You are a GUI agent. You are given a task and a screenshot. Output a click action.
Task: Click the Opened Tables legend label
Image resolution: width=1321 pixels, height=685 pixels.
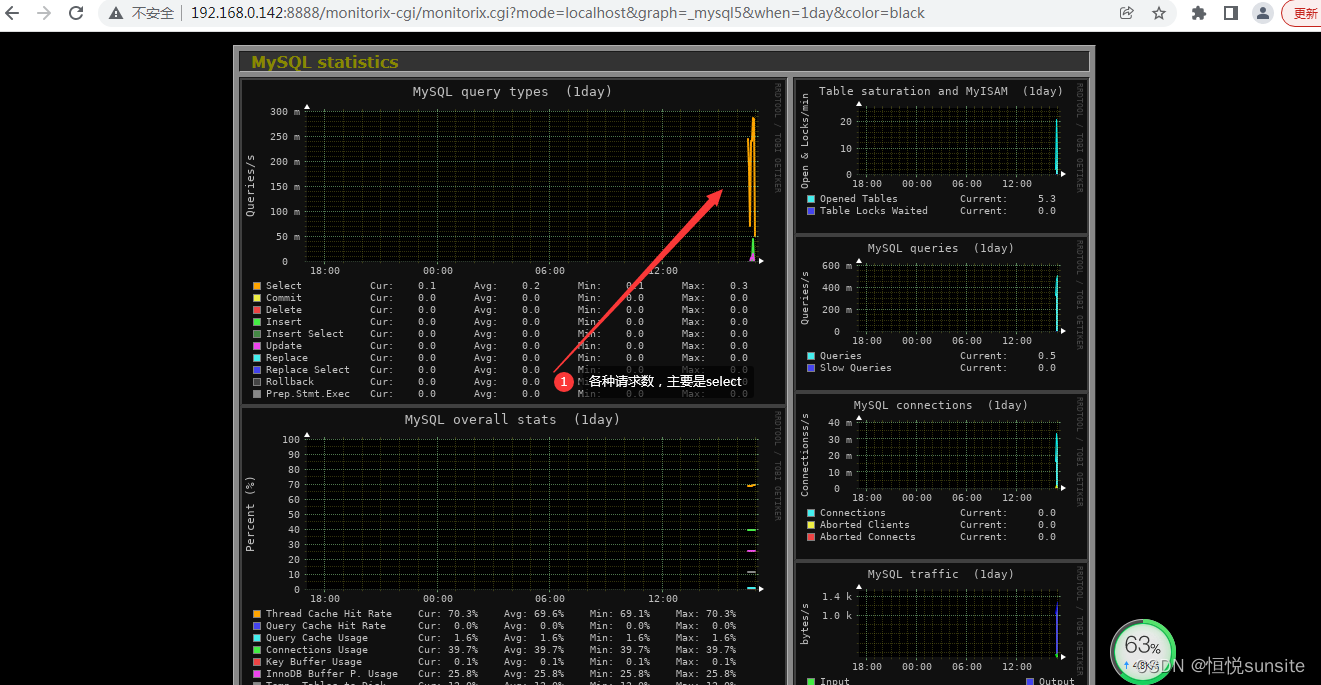pos(859,199)
